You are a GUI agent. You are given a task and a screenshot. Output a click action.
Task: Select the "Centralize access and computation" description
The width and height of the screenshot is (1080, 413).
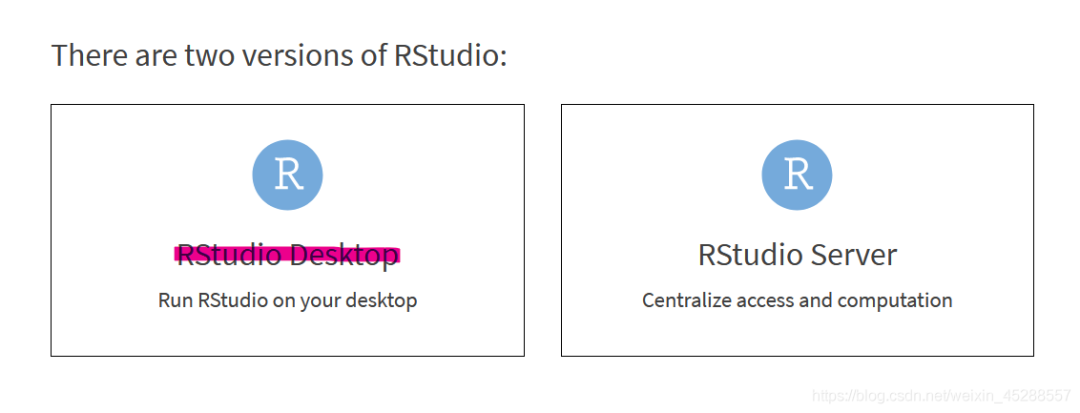(x=797, y=301)
